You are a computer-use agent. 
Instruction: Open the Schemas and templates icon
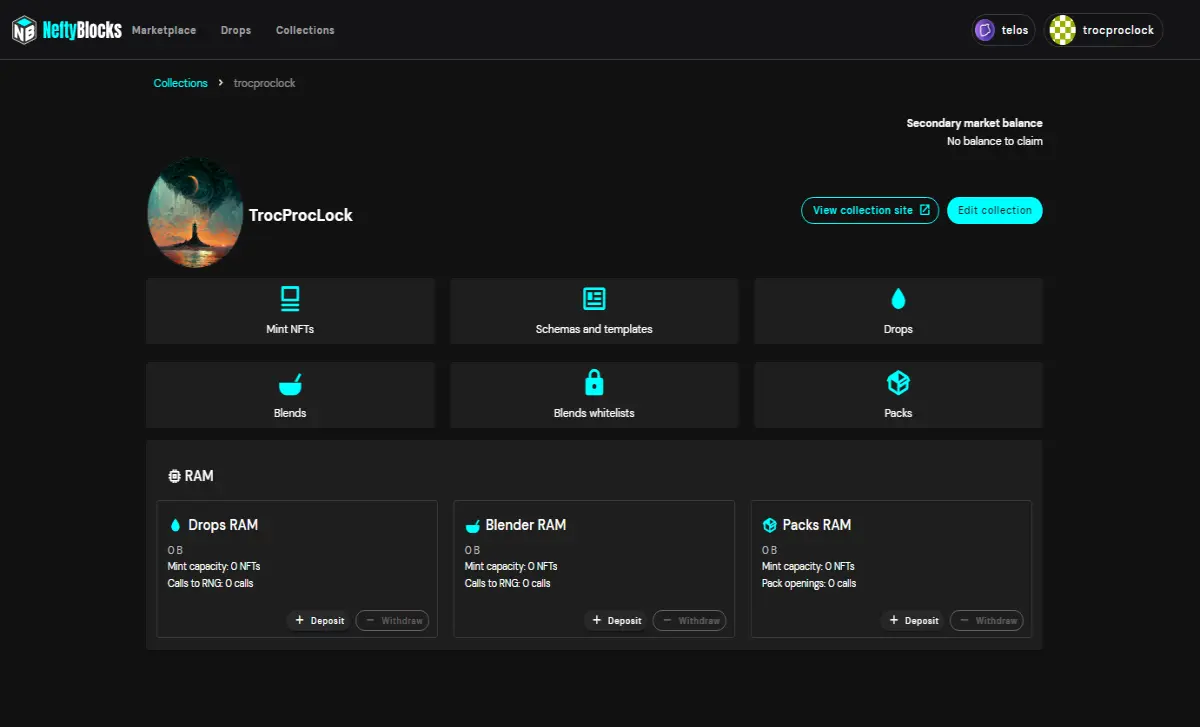(594, 298)
